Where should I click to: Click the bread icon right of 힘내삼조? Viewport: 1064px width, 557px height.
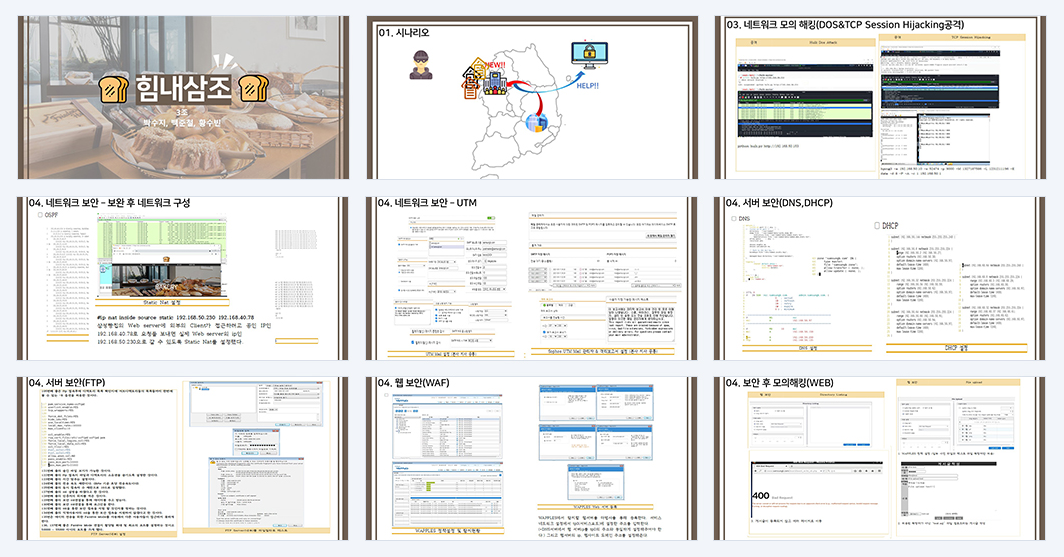[254, 90]
